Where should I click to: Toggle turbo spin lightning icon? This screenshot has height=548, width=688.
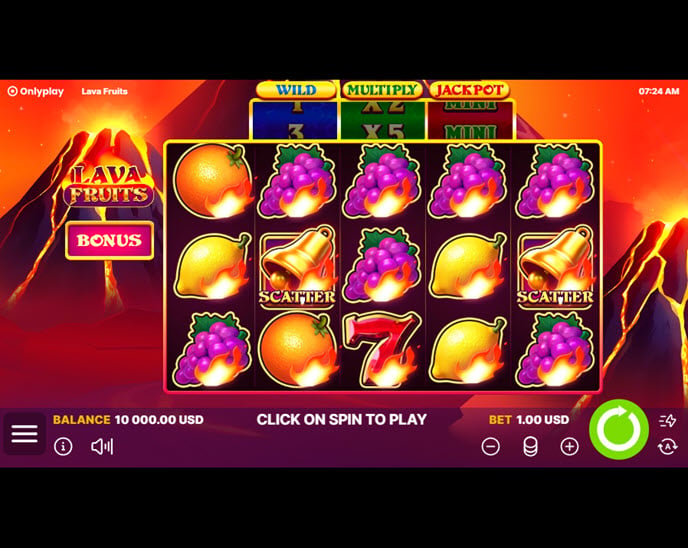(x=667, y=421)
